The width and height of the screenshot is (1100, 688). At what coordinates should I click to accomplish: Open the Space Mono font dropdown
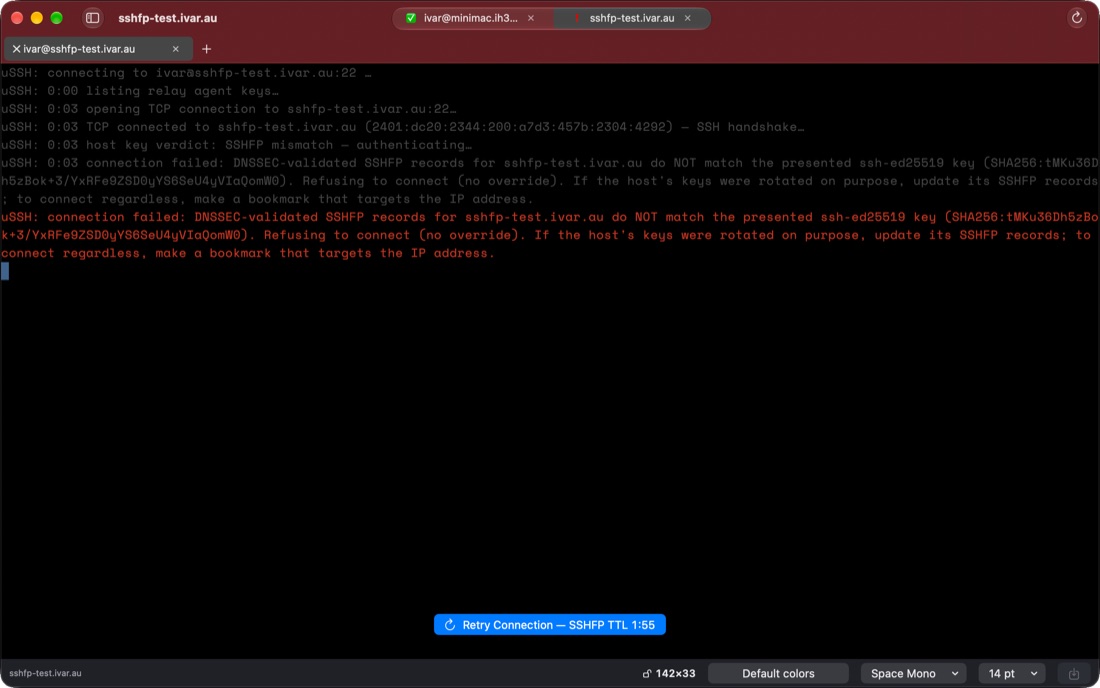(913, 673)
